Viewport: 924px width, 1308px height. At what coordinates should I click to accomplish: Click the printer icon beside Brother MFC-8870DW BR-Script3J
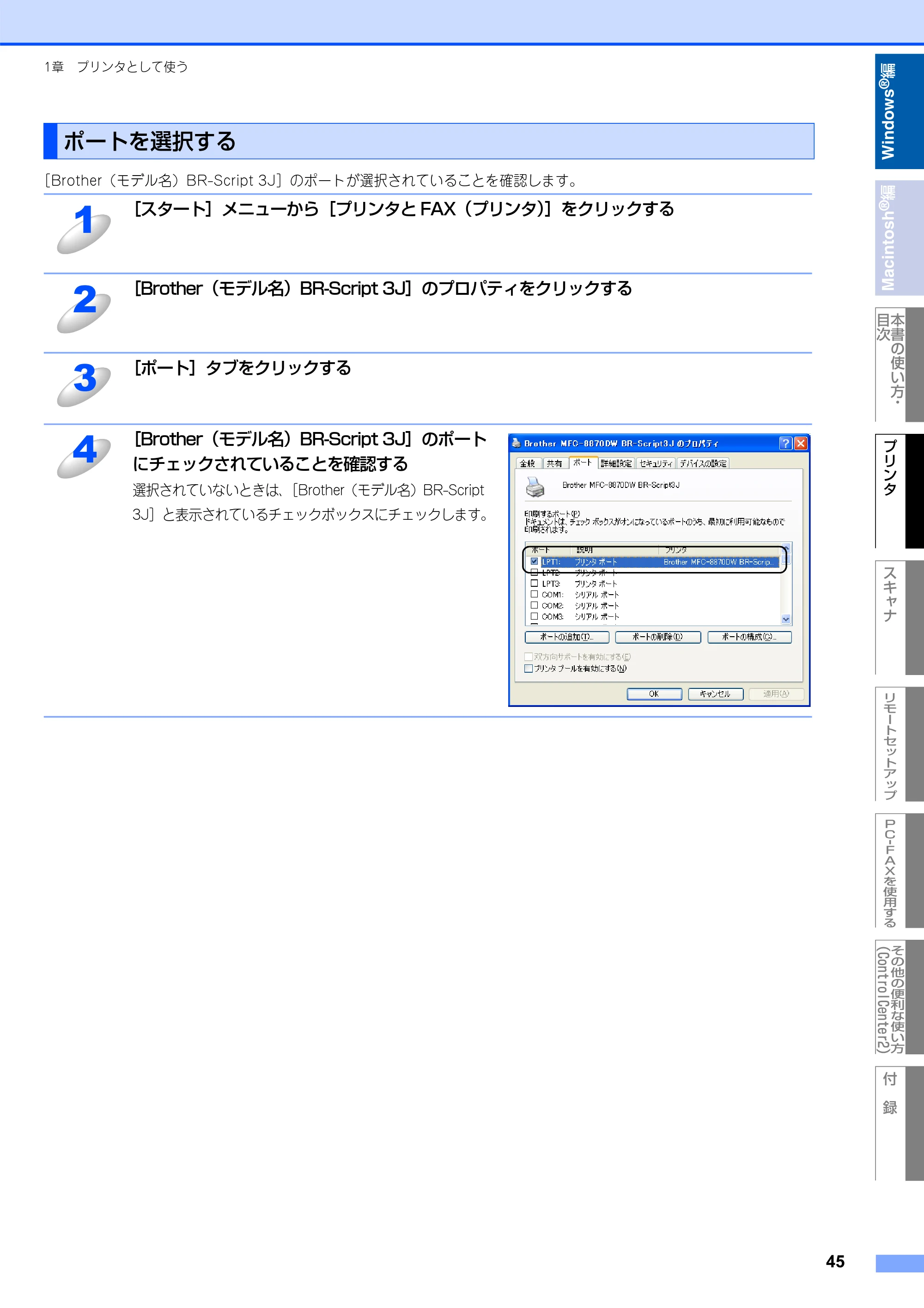point(535,487)
